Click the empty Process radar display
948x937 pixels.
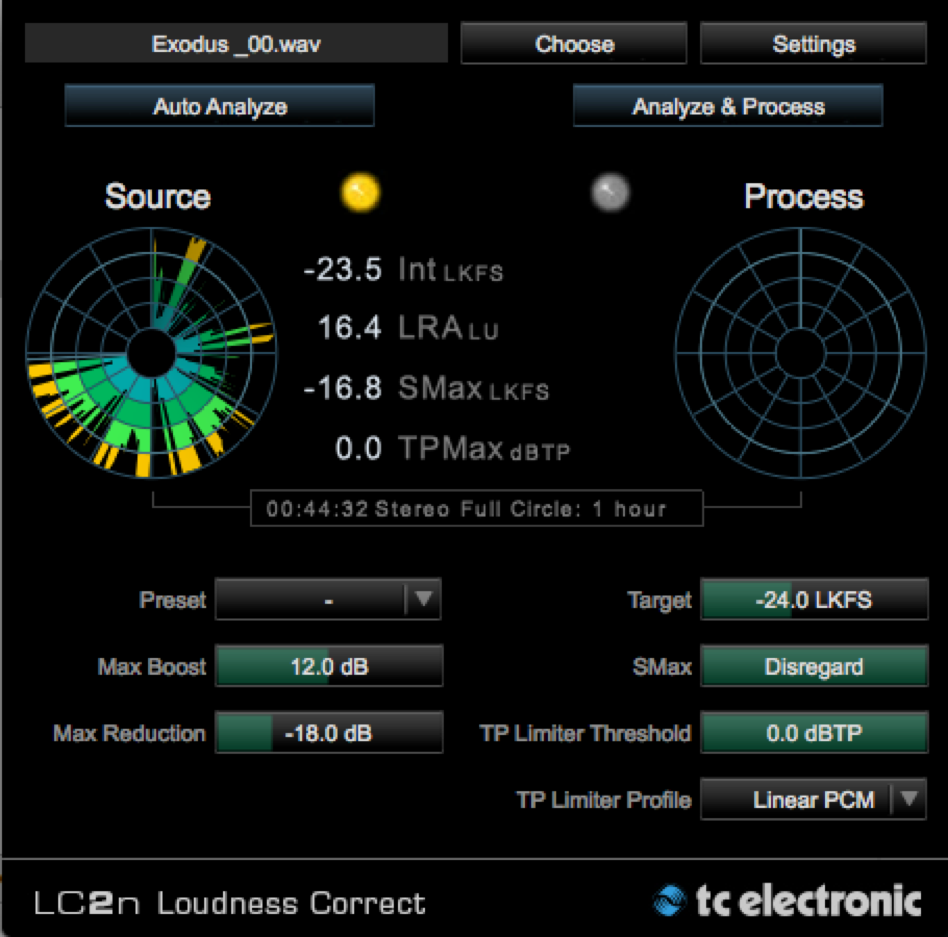point(799,352)
